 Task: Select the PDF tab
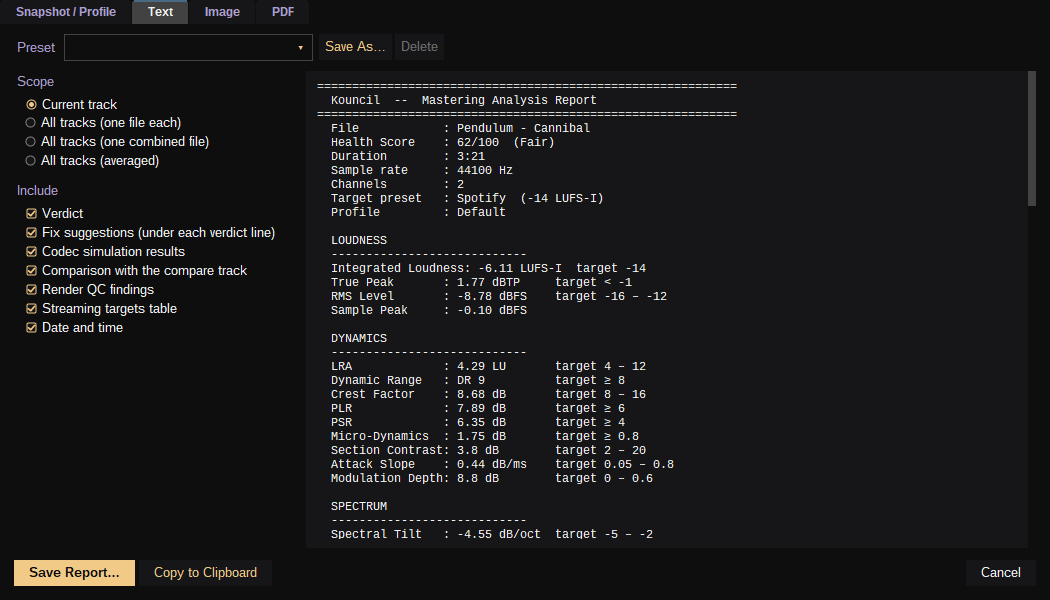[283, 12]
